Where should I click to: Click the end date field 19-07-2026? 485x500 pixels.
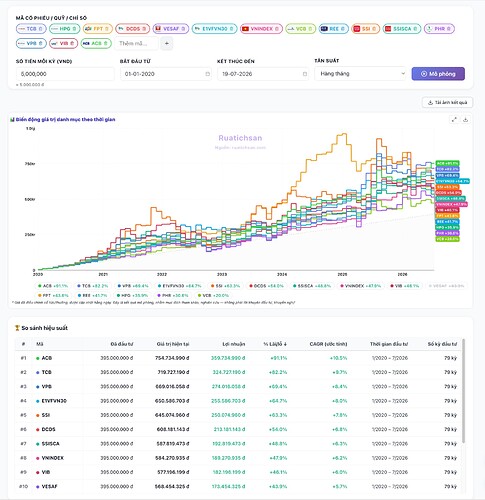(x=263, y=74)
